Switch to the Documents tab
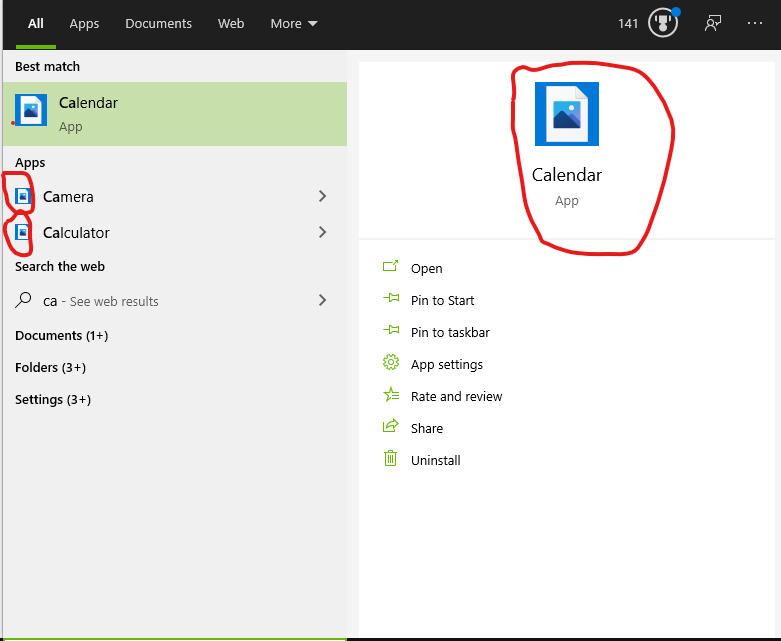The height and width of the screenshot is (641, 781). 158,23
